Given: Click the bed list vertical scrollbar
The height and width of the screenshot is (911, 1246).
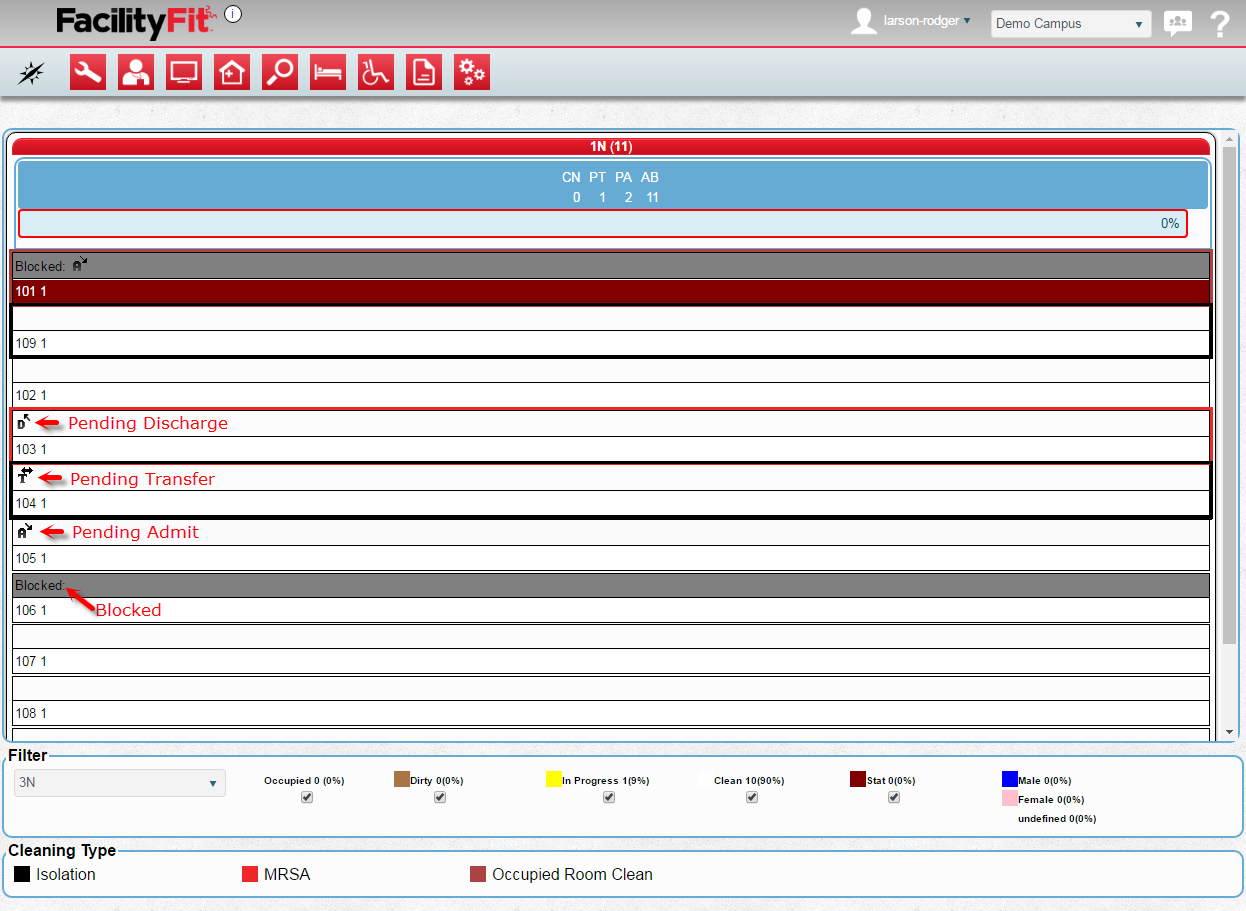Looking at the screenshot, I should 1230,400.
